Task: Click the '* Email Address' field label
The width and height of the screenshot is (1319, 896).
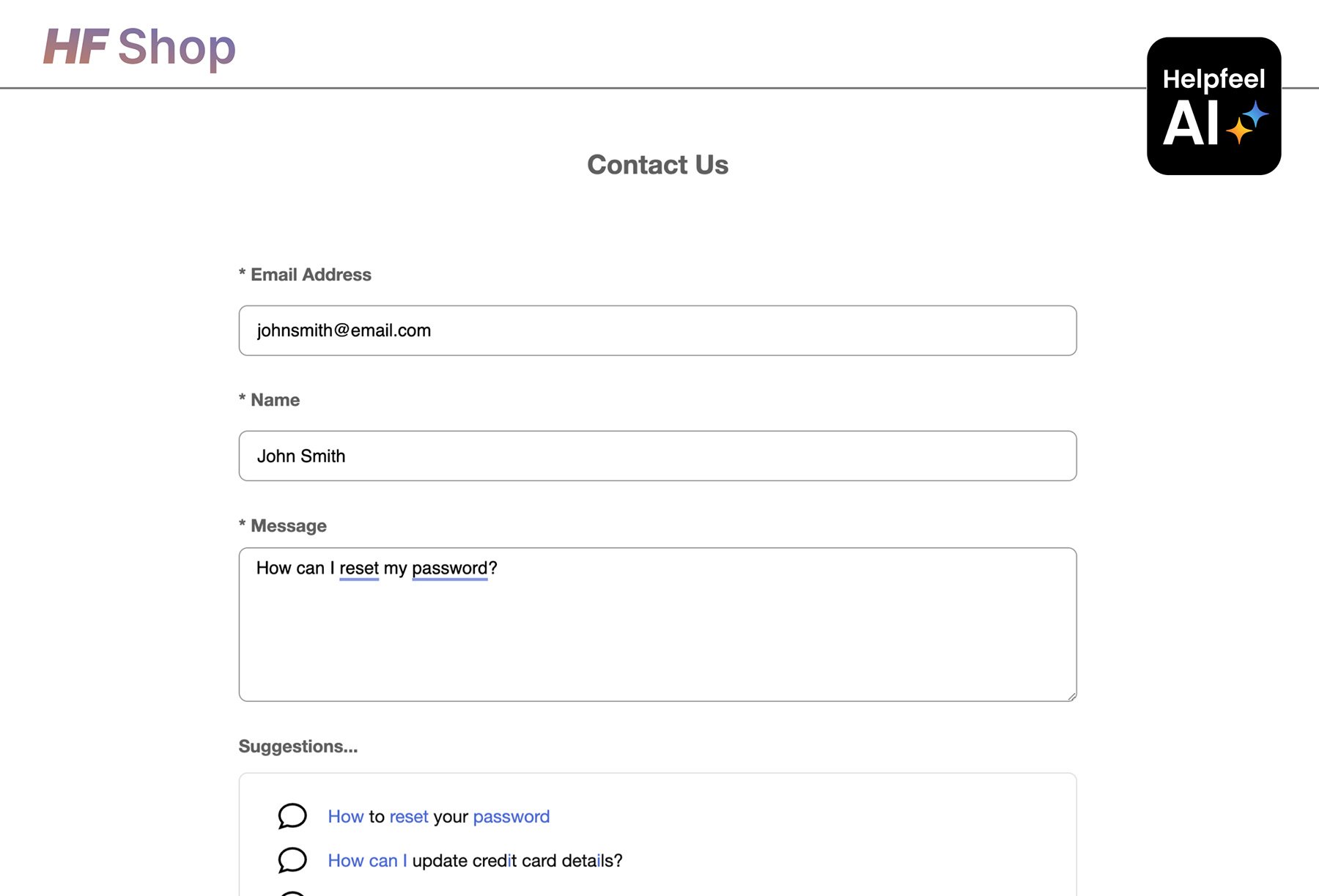Action: pos(304,274)
